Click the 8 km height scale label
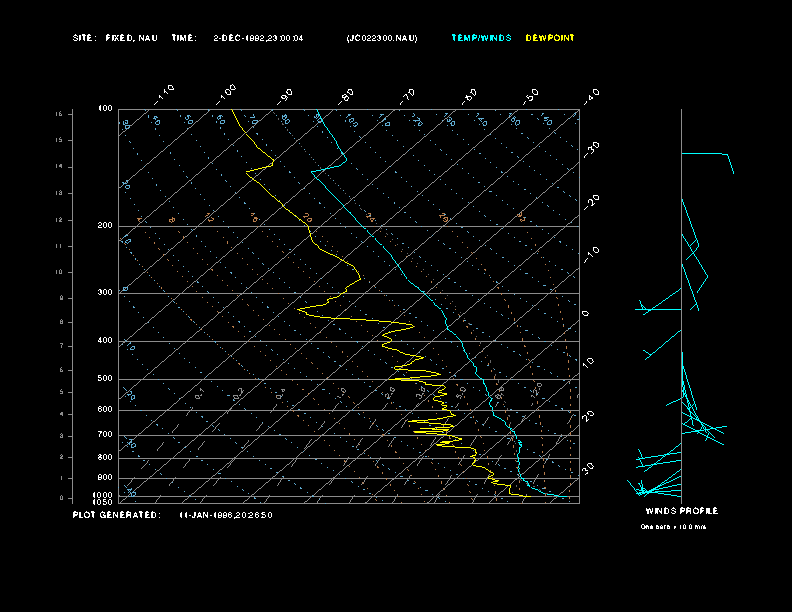The height and width of the screenshot is (612, 792). [x=61, y=322]
